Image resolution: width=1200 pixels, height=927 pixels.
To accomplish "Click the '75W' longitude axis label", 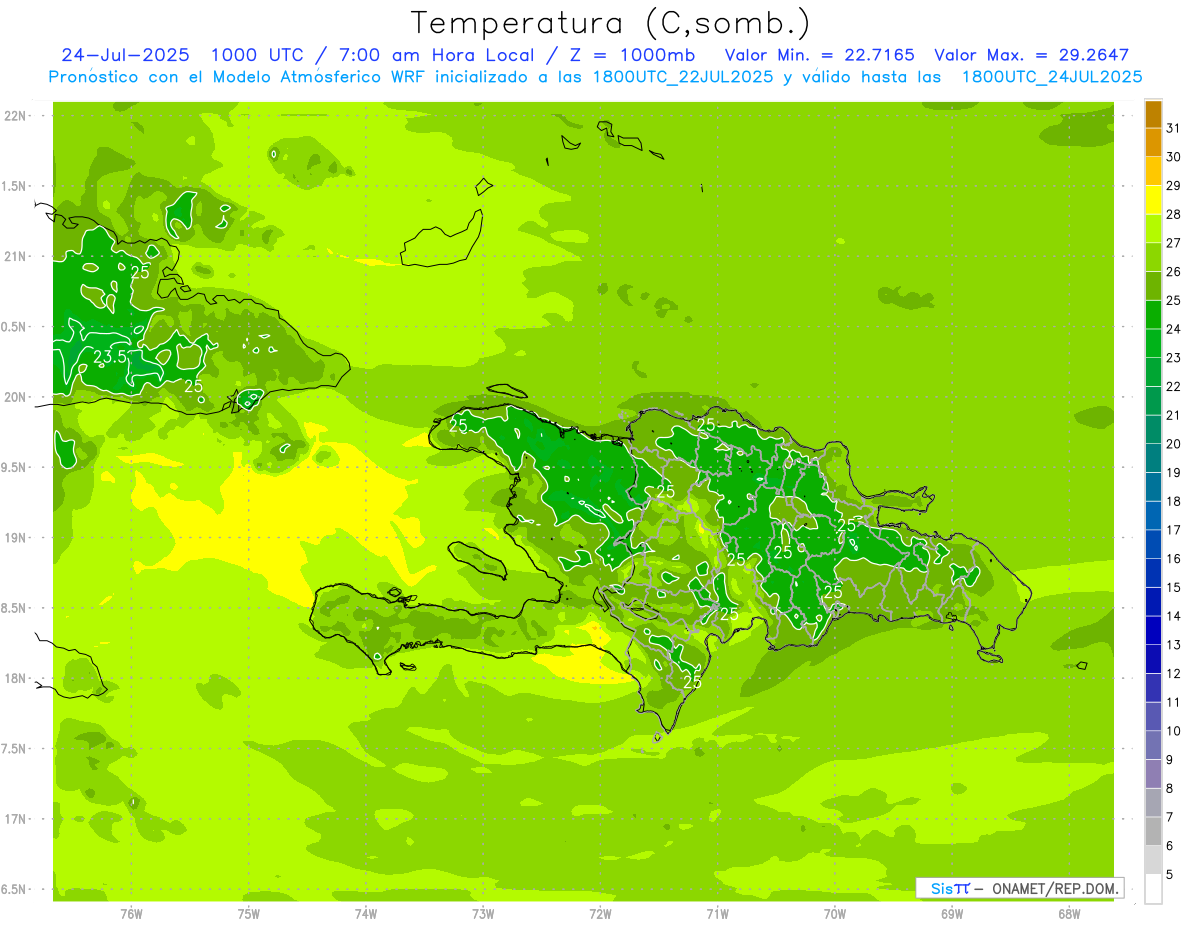I will (249, 914).
